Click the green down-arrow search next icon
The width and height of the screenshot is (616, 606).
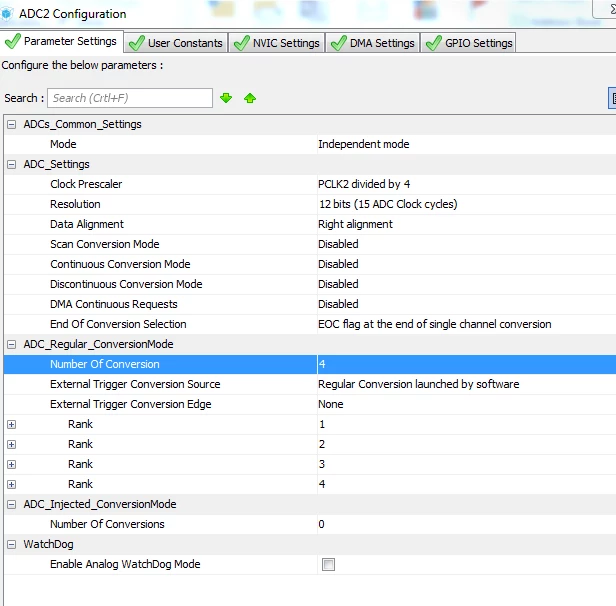226,98
